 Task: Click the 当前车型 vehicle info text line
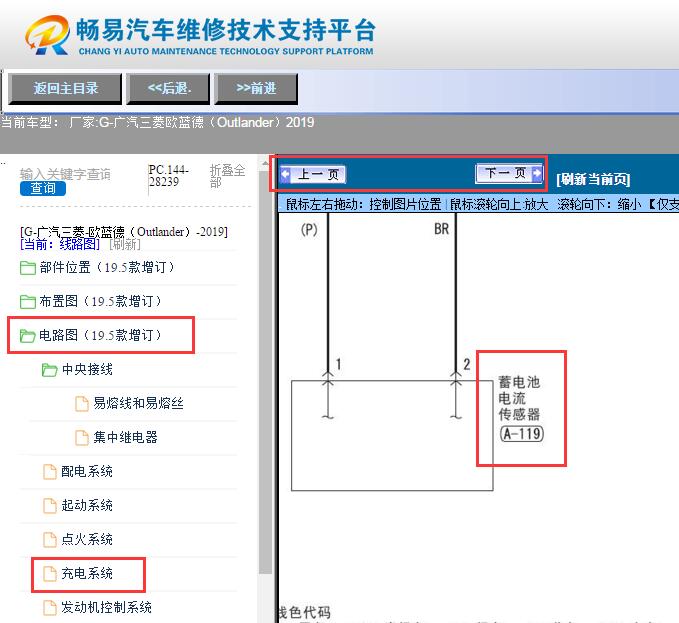pyautogui.click(x=157, y=123)
